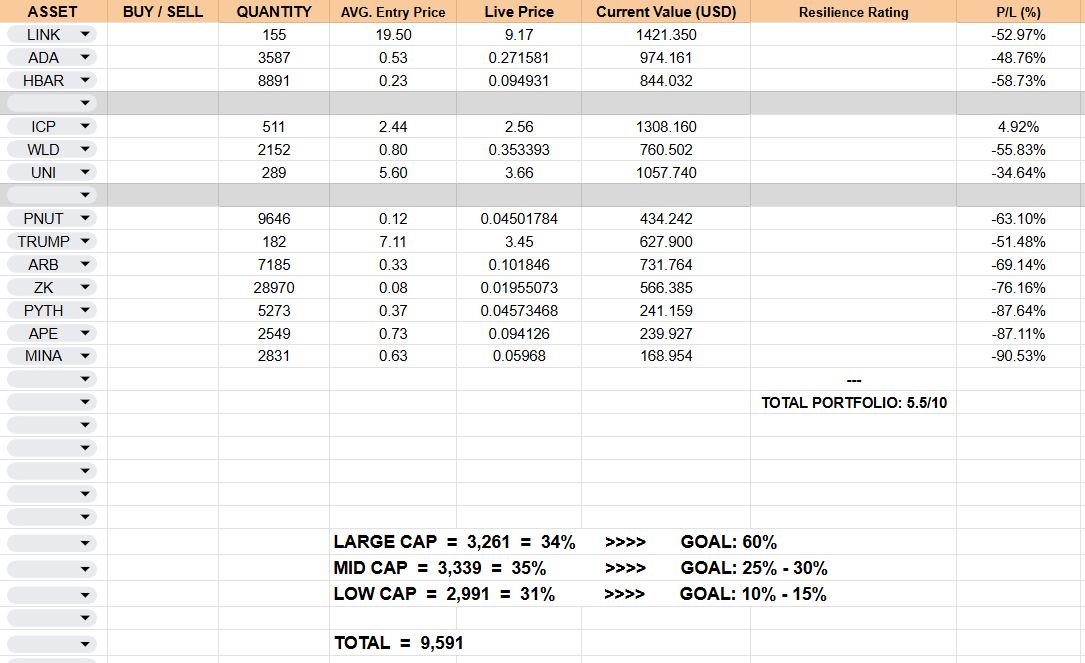The width and height of the screenshot is (1085, 663).
Task: Select the Current Value (USD) header
Action: pyautogui.click(x=666, y=12)
